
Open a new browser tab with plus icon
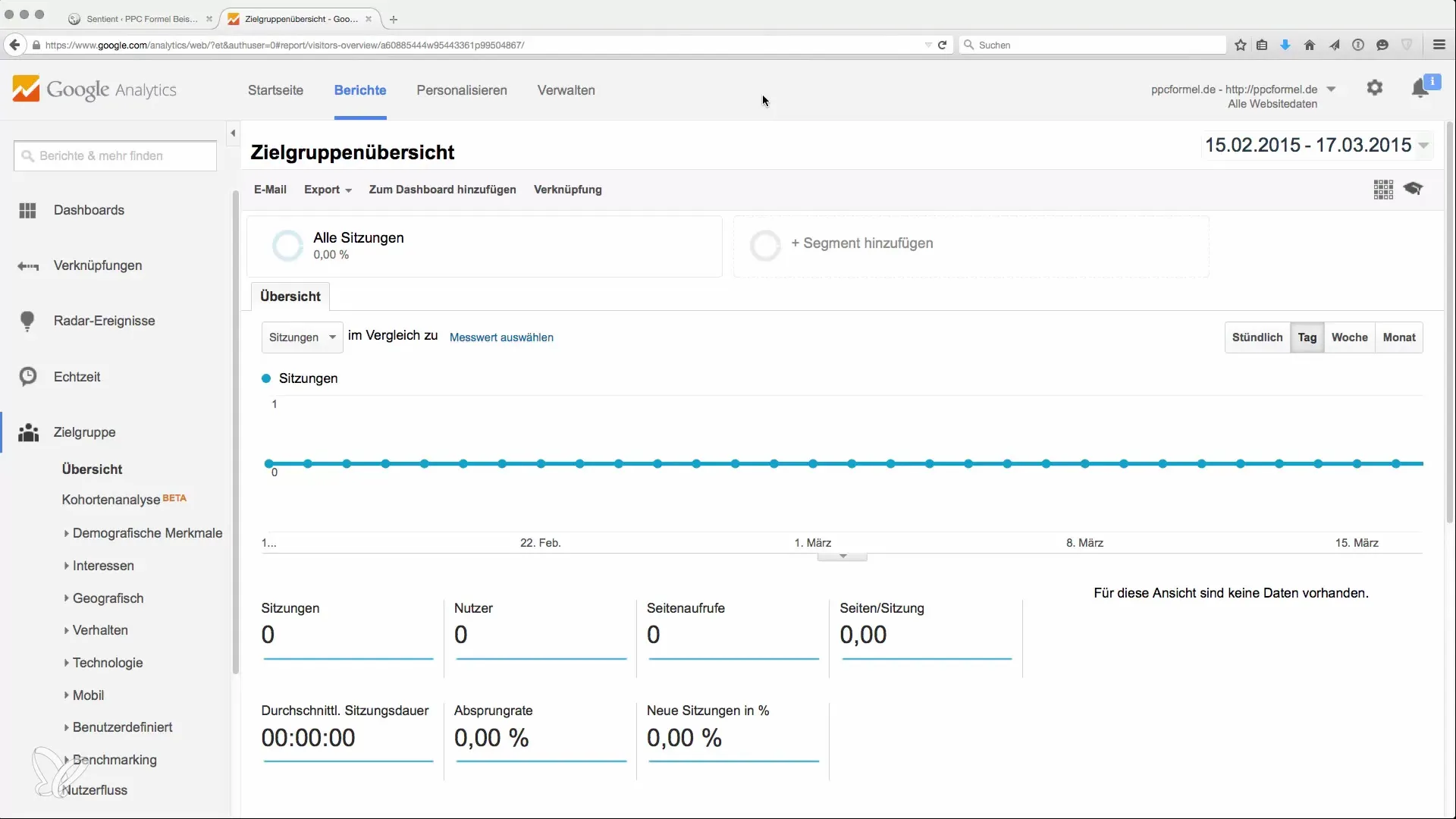click(x=394, y=19)
